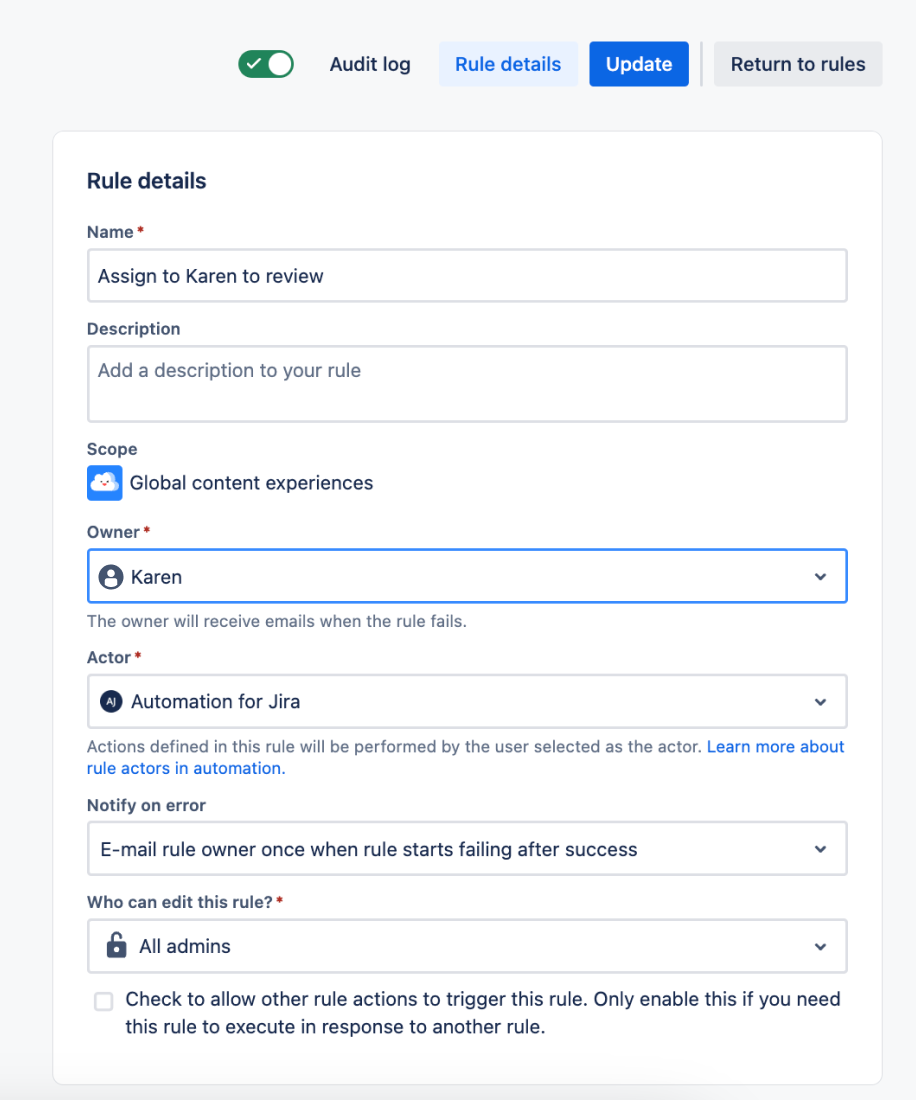The image size is (916, 1100).
Task: Click the Global content experiences cloud icon
Action: click(105, 483)
